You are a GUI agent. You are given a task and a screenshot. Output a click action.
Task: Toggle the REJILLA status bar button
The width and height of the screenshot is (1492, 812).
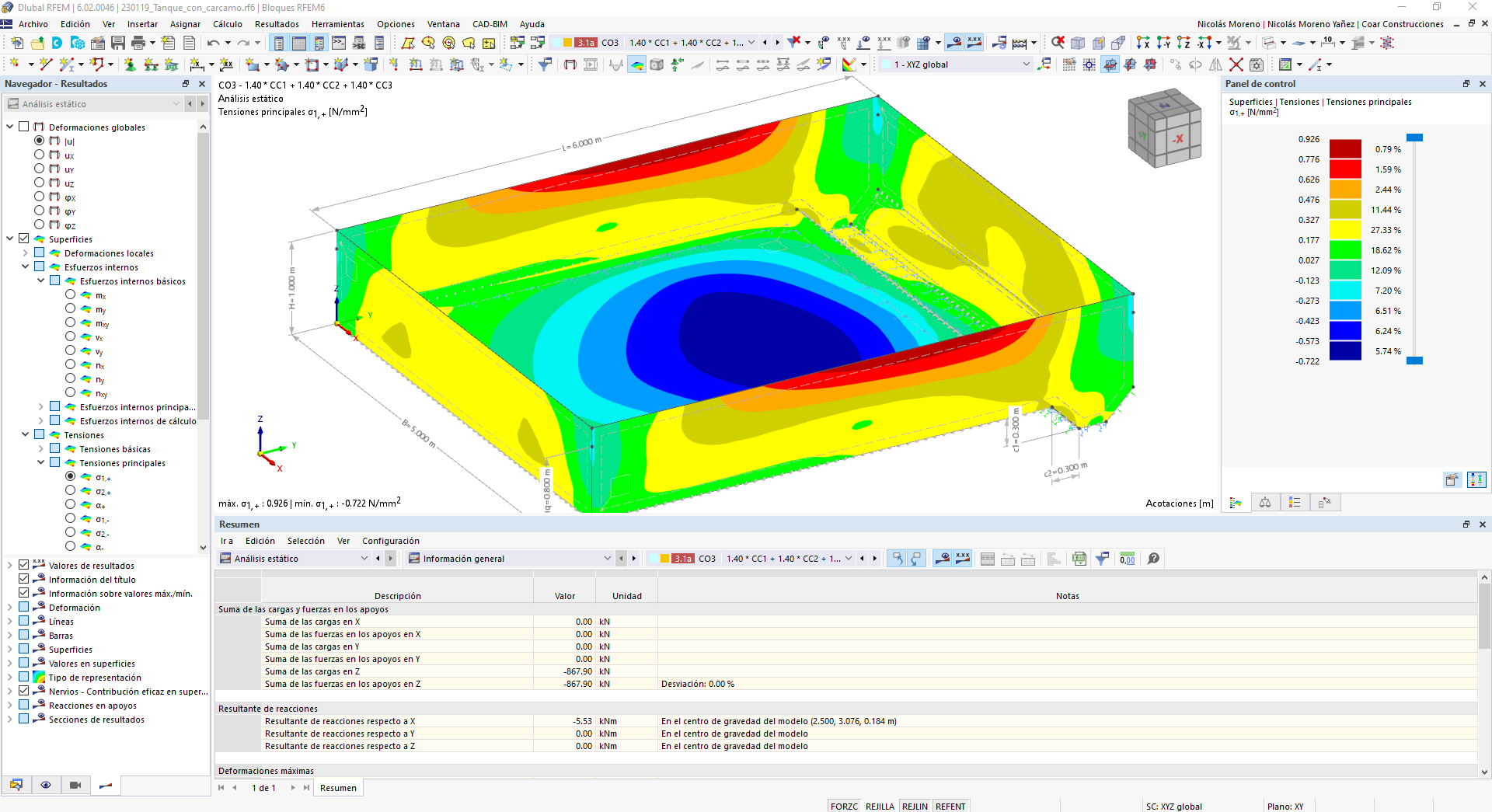pos(880,806)
